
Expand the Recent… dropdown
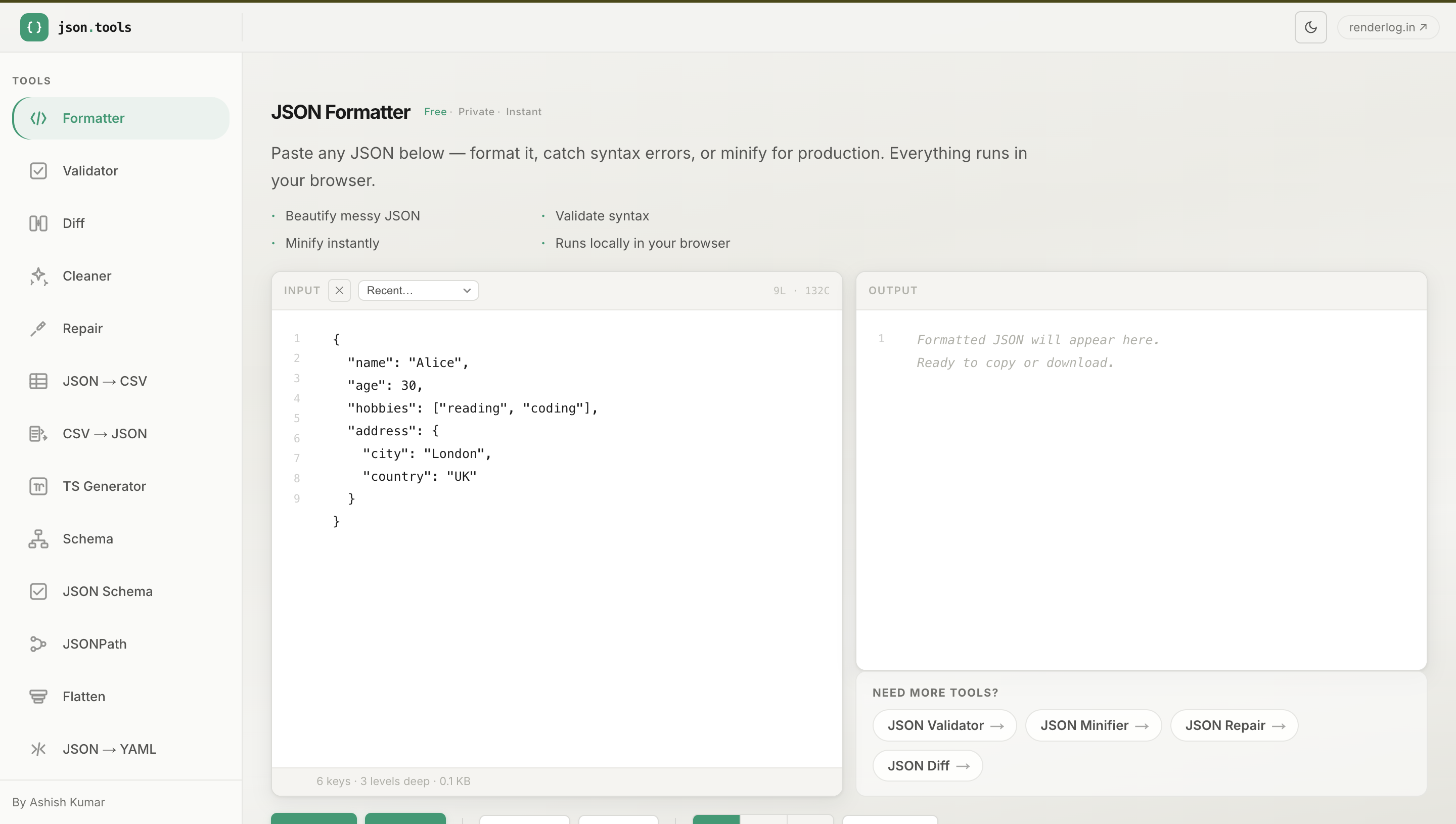pyautogui.click(x=418, y=291)
